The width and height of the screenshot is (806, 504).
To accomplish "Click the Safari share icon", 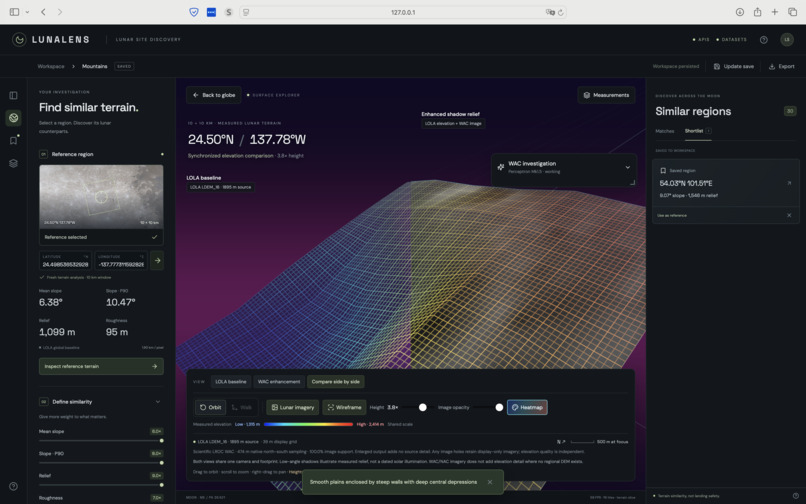I will [757, 12].
